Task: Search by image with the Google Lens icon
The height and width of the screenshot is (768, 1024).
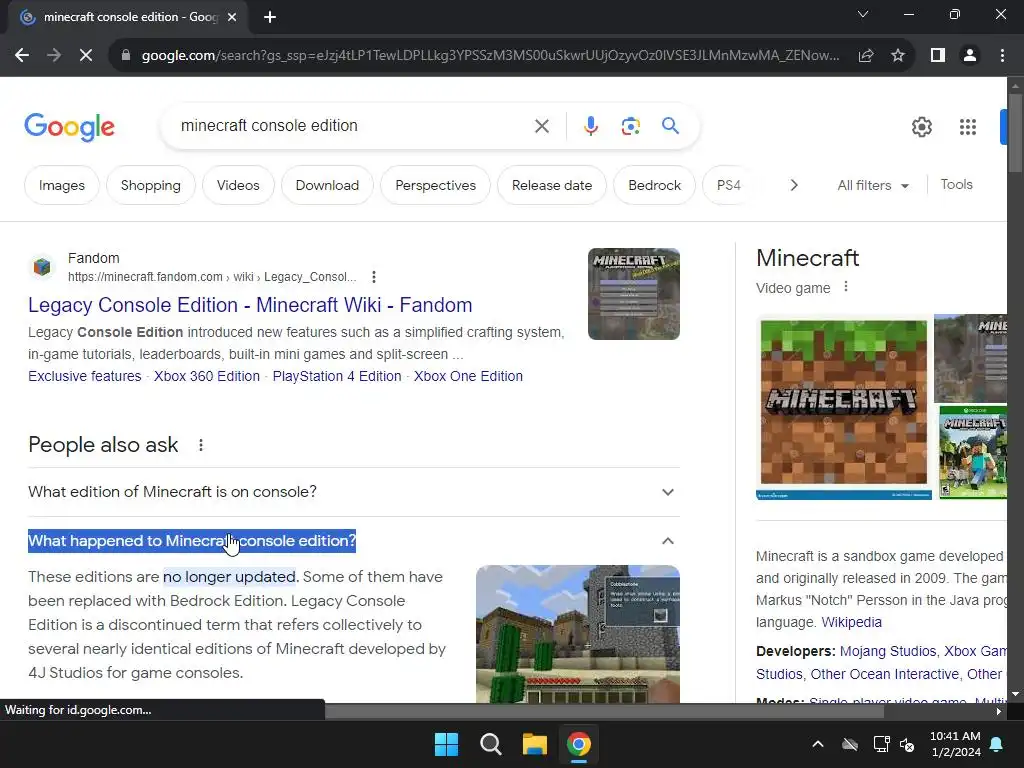Action: [630, 126]
